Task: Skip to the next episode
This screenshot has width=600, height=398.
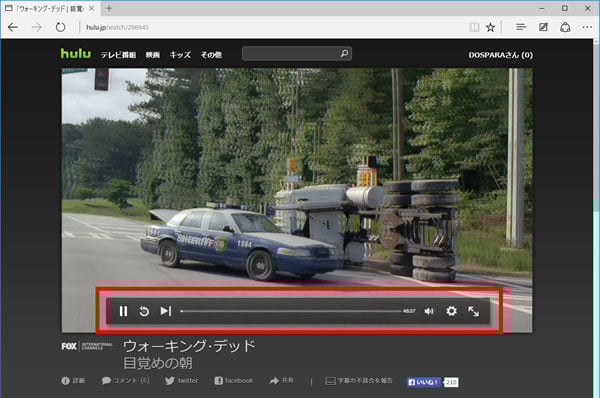Action: tap(166, 311)
